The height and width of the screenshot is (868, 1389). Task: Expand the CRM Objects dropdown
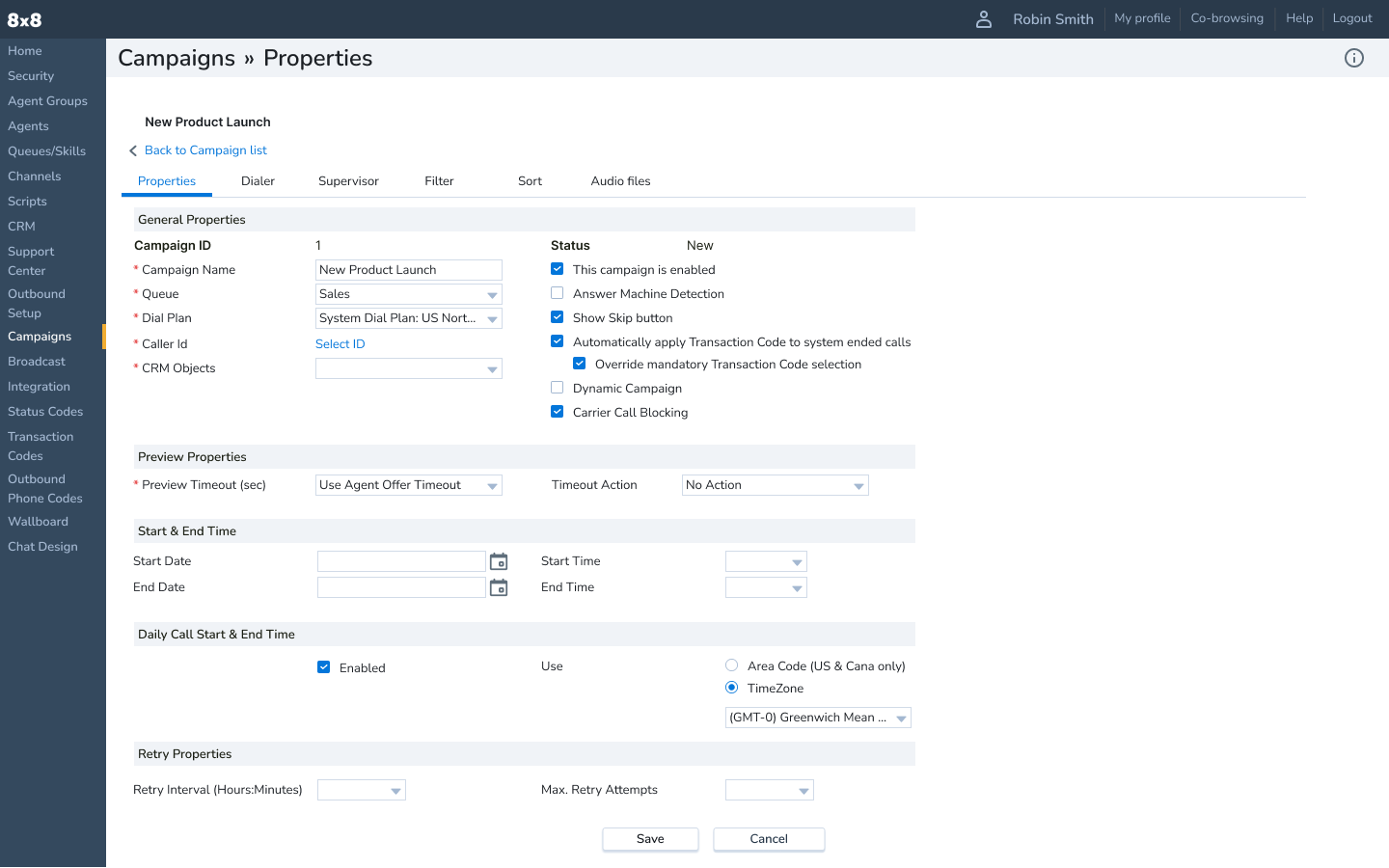coord(409,368)
